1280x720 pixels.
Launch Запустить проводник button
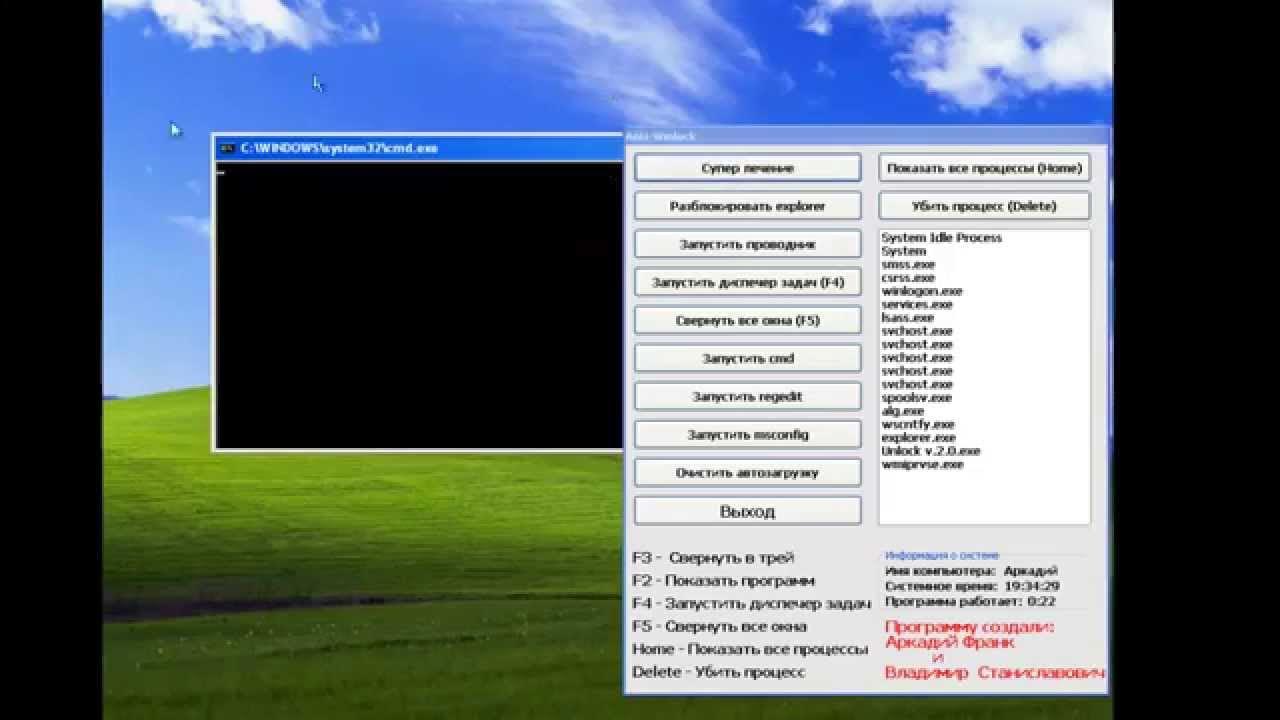point(748,244)
